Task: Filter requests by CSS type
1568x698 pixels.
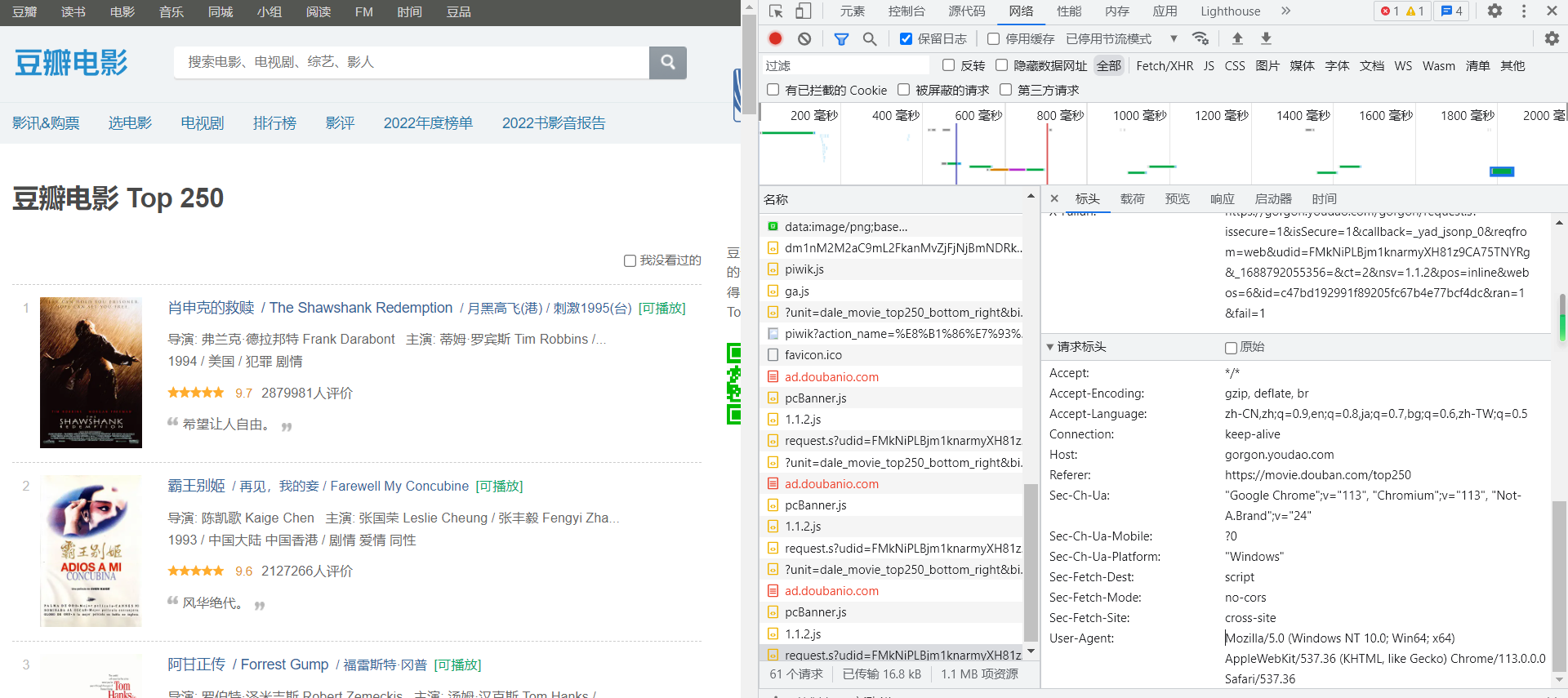Action: [1235, 66]
